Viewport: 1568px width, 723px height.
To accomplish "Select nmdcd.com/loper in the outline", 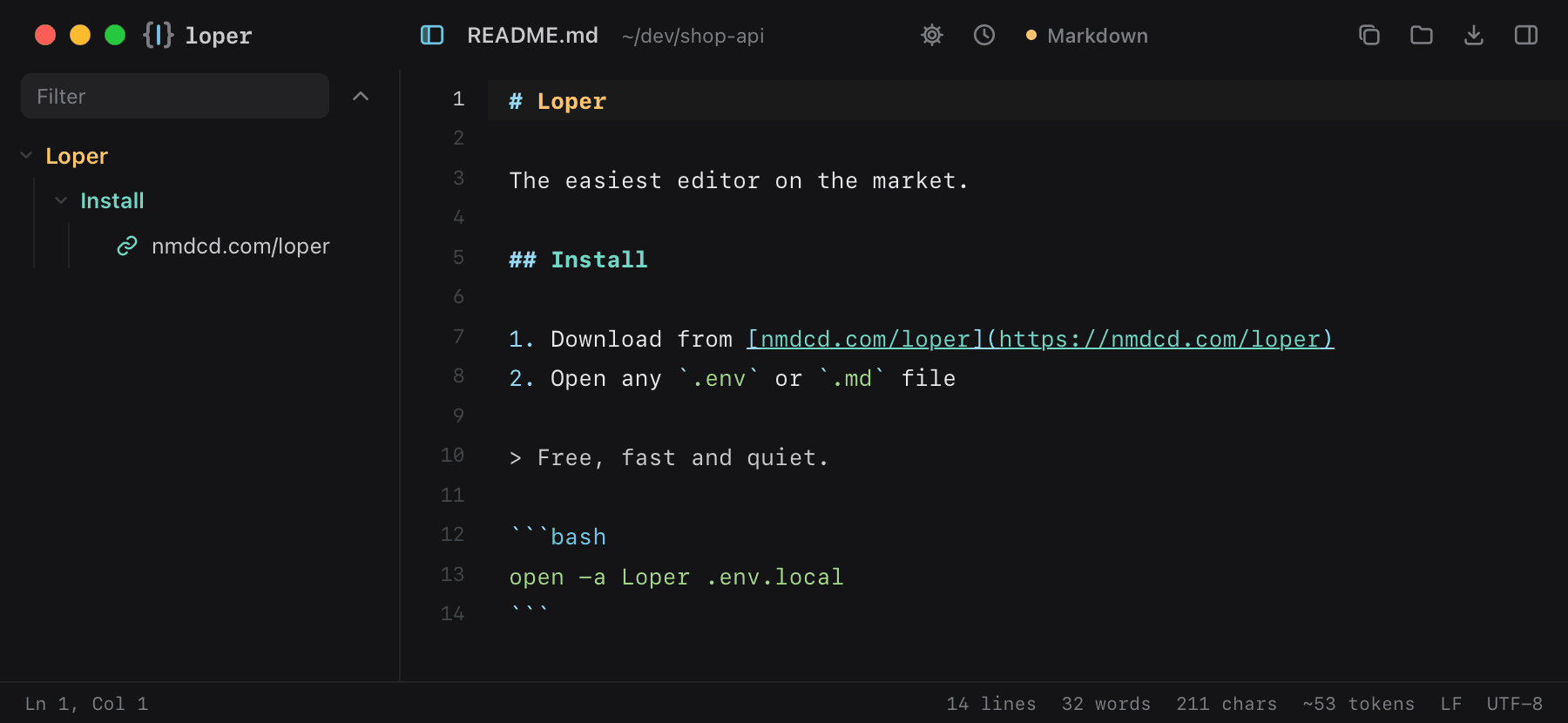I will point(240,247).
